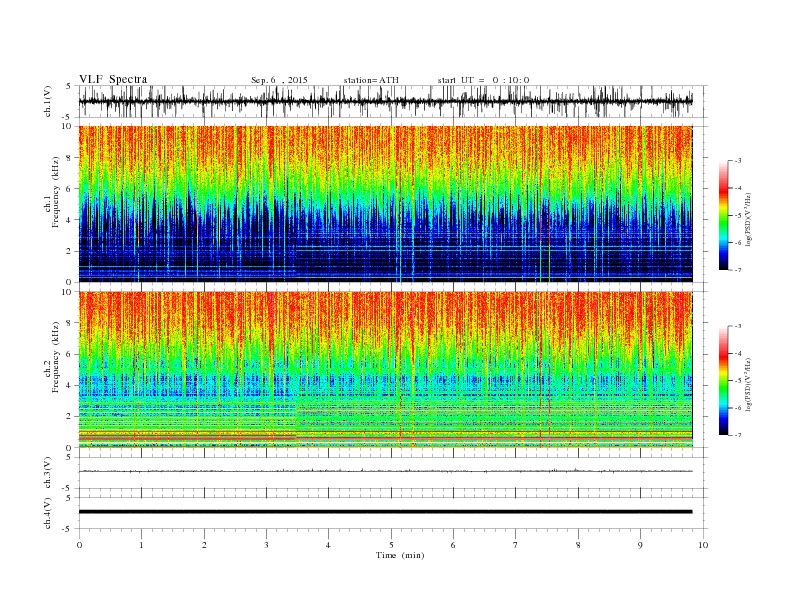The image size is (792, 612).
Task: Click the ch.1 spectrogram color scale bar
Action: click(x=724, y=215)
